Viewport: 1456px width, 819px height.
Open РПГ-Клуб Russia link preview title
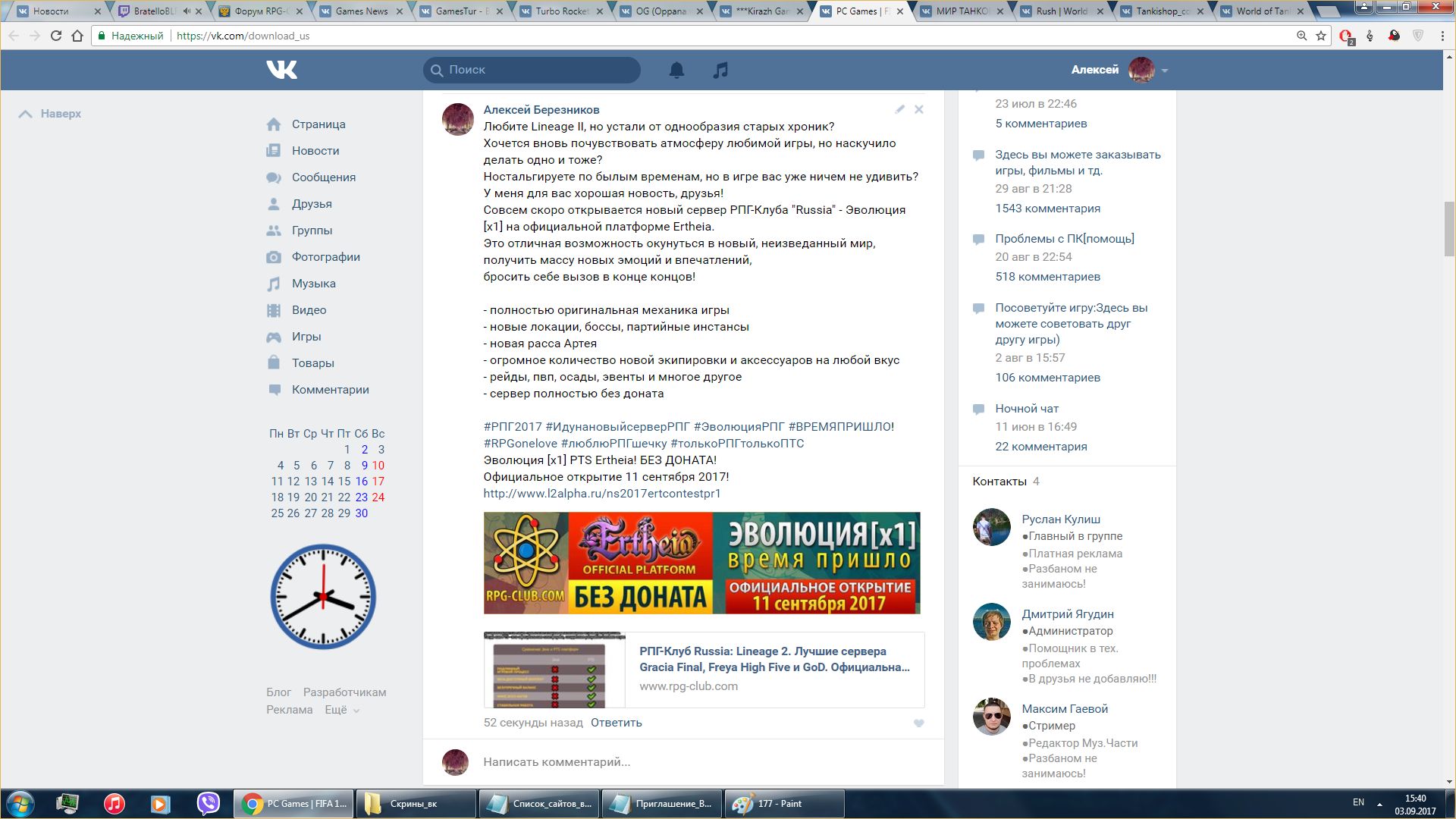tap(774, 659)
